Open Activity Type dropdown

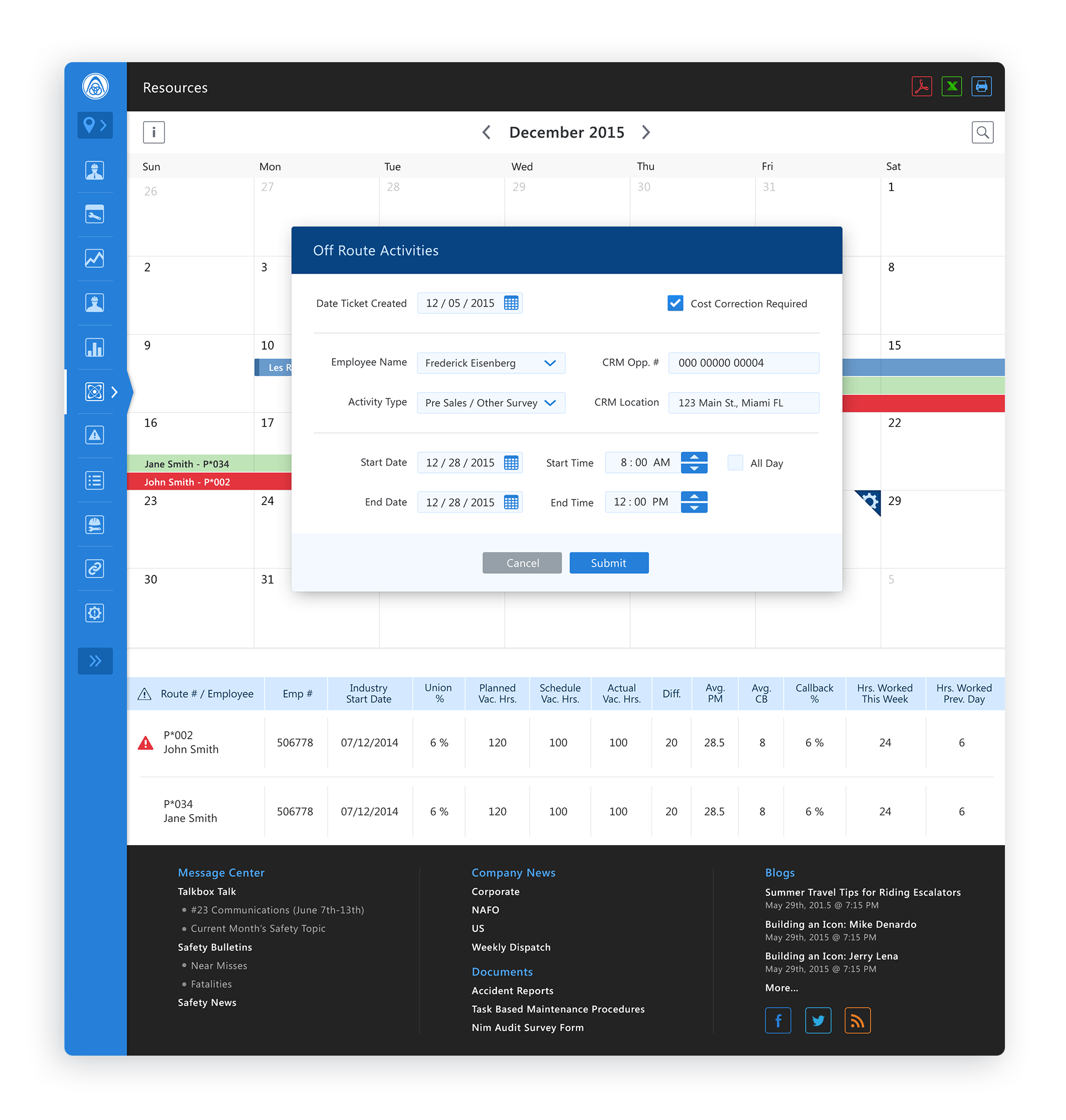click(x=491, y=403)
